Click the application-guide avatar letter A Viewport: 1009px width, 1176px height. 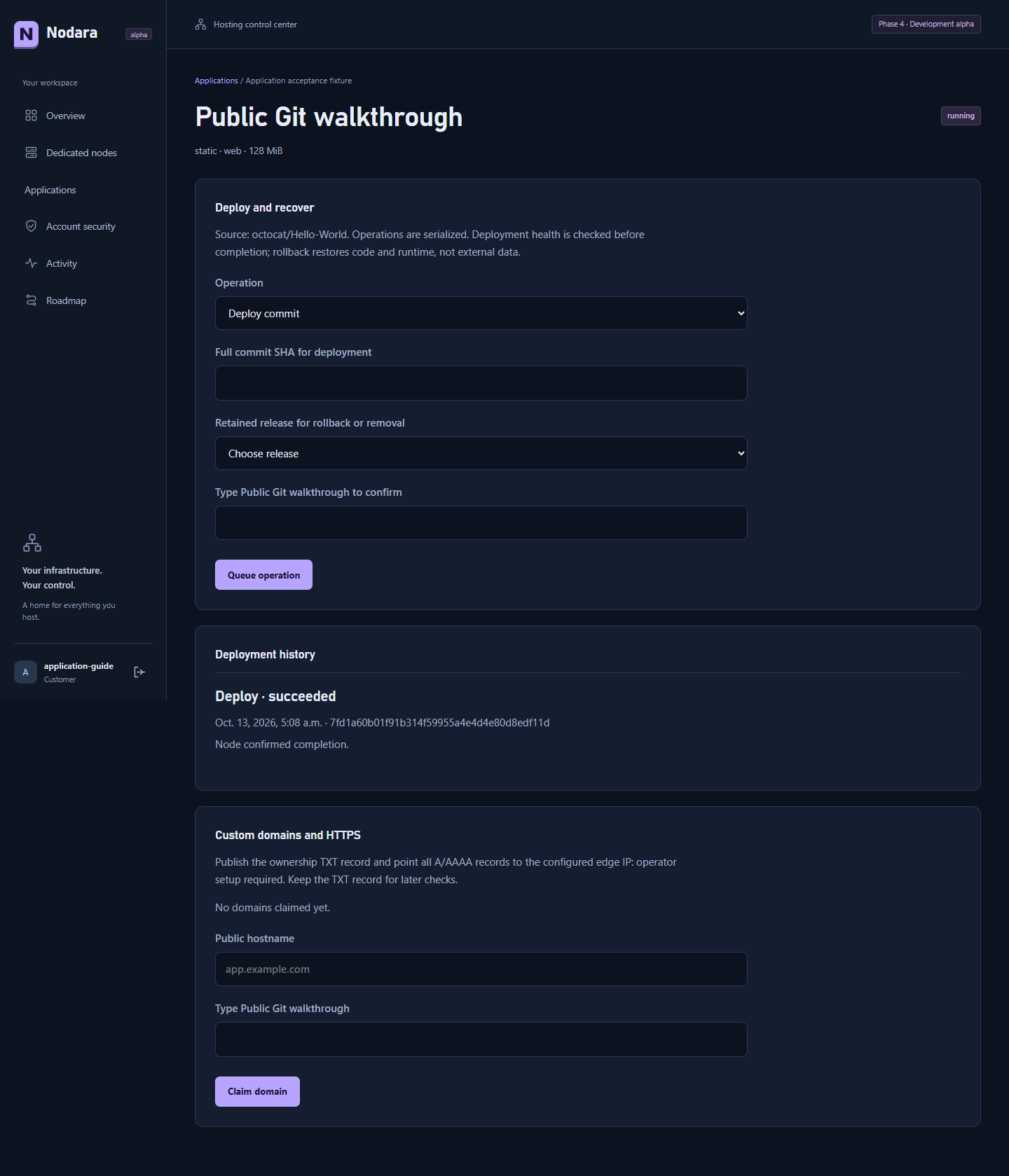tap(25, 672)
